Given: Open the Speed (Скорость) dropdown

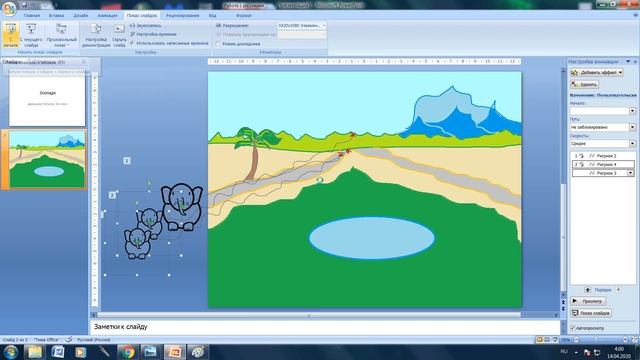Looking at the screenshot, I should tap(632, 143).
